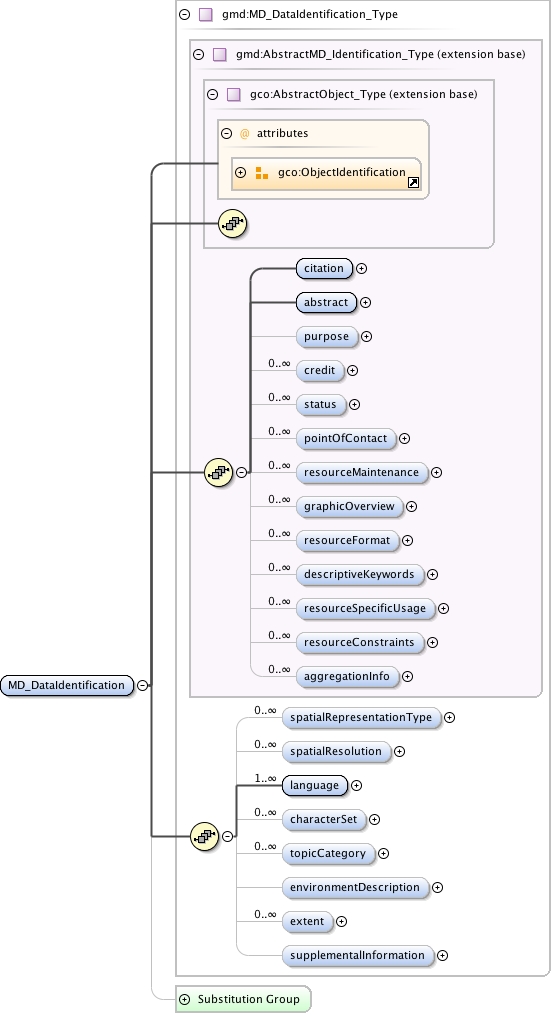Select the descriptiveKeywords element
The height and width of the screenshot is (1016, 552).
359,575
